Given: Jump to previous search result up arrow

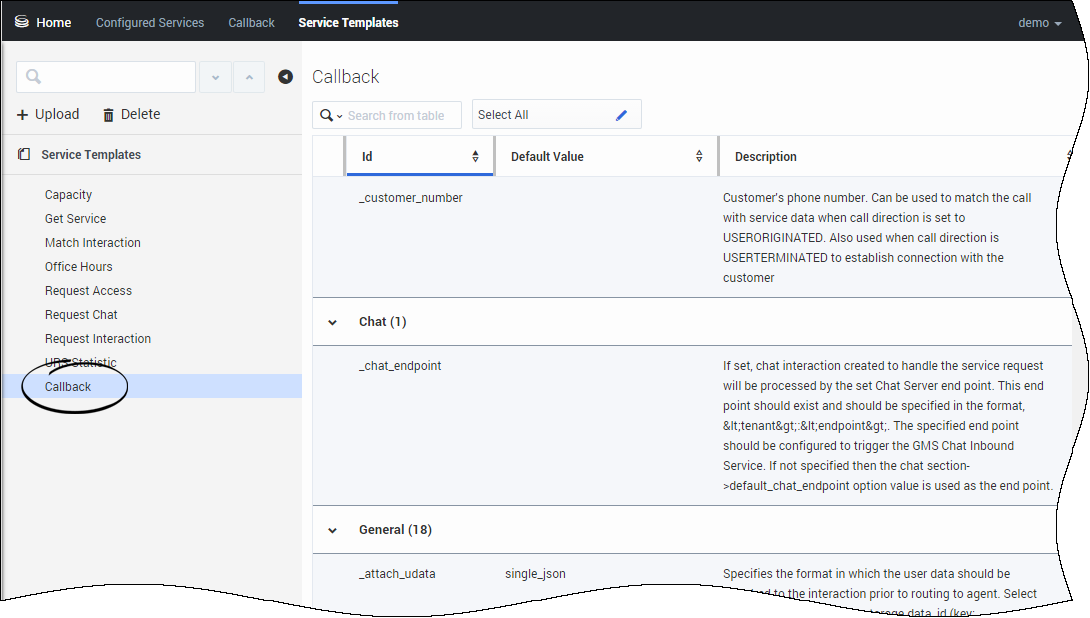Looking at the screenshot, I should pyautogui.click(x=249, y=77).
